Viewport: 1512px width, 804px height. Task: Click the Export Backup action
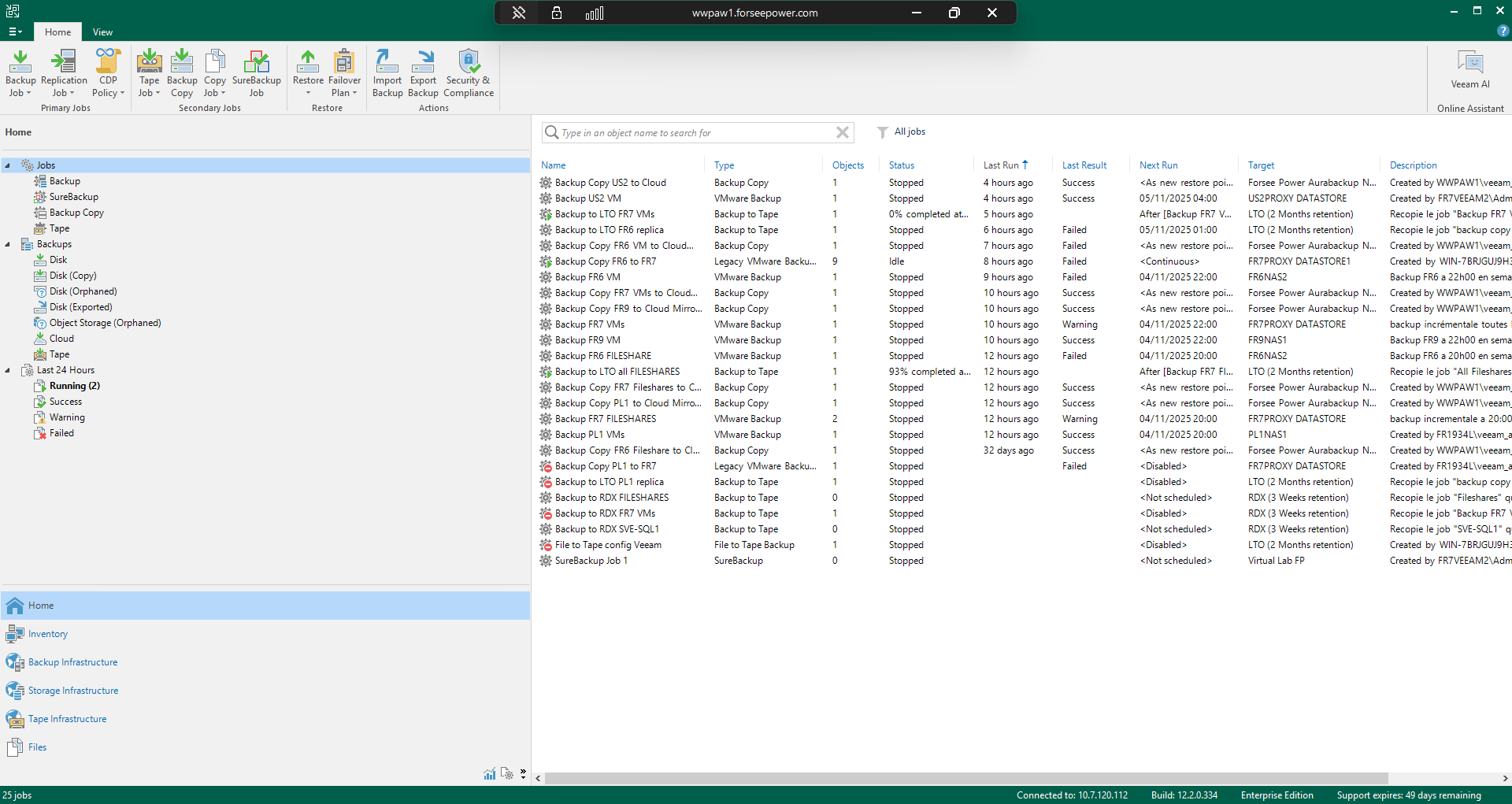tap(423, 71)
